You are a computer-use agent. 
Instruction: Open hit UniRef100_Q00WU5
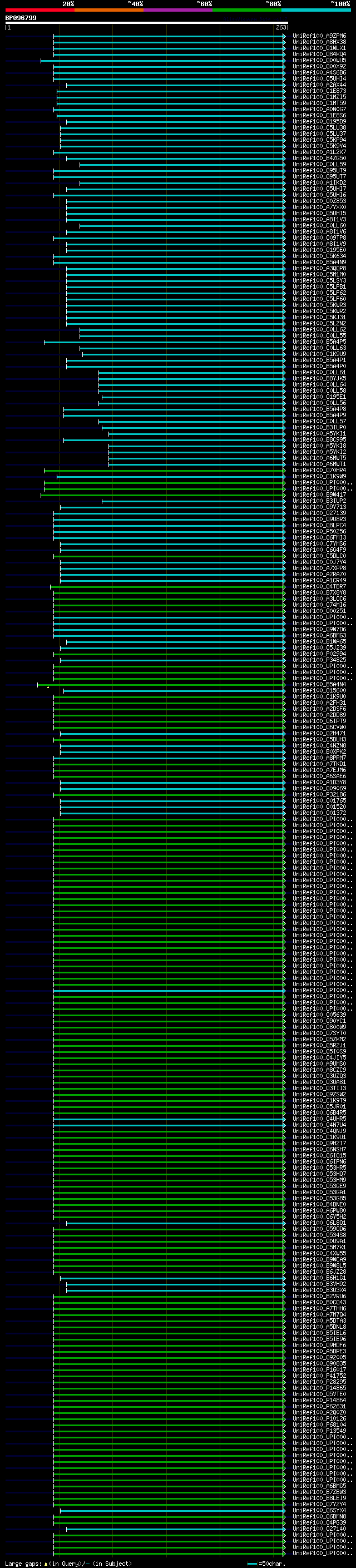pos(319,60)
